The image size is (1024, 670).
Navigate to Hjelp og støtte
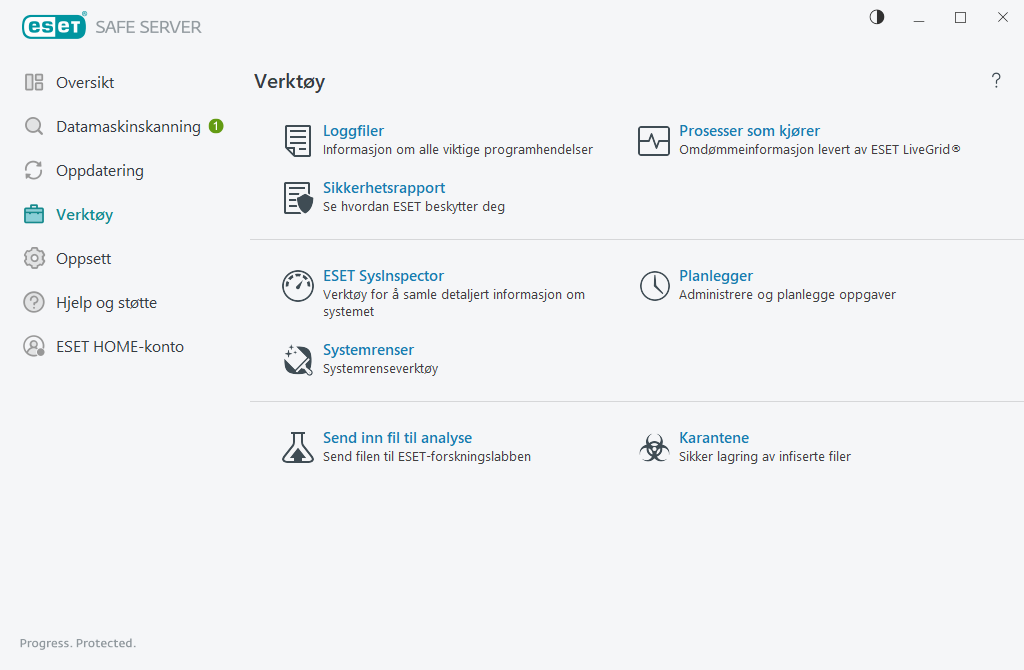coord(106,303)
